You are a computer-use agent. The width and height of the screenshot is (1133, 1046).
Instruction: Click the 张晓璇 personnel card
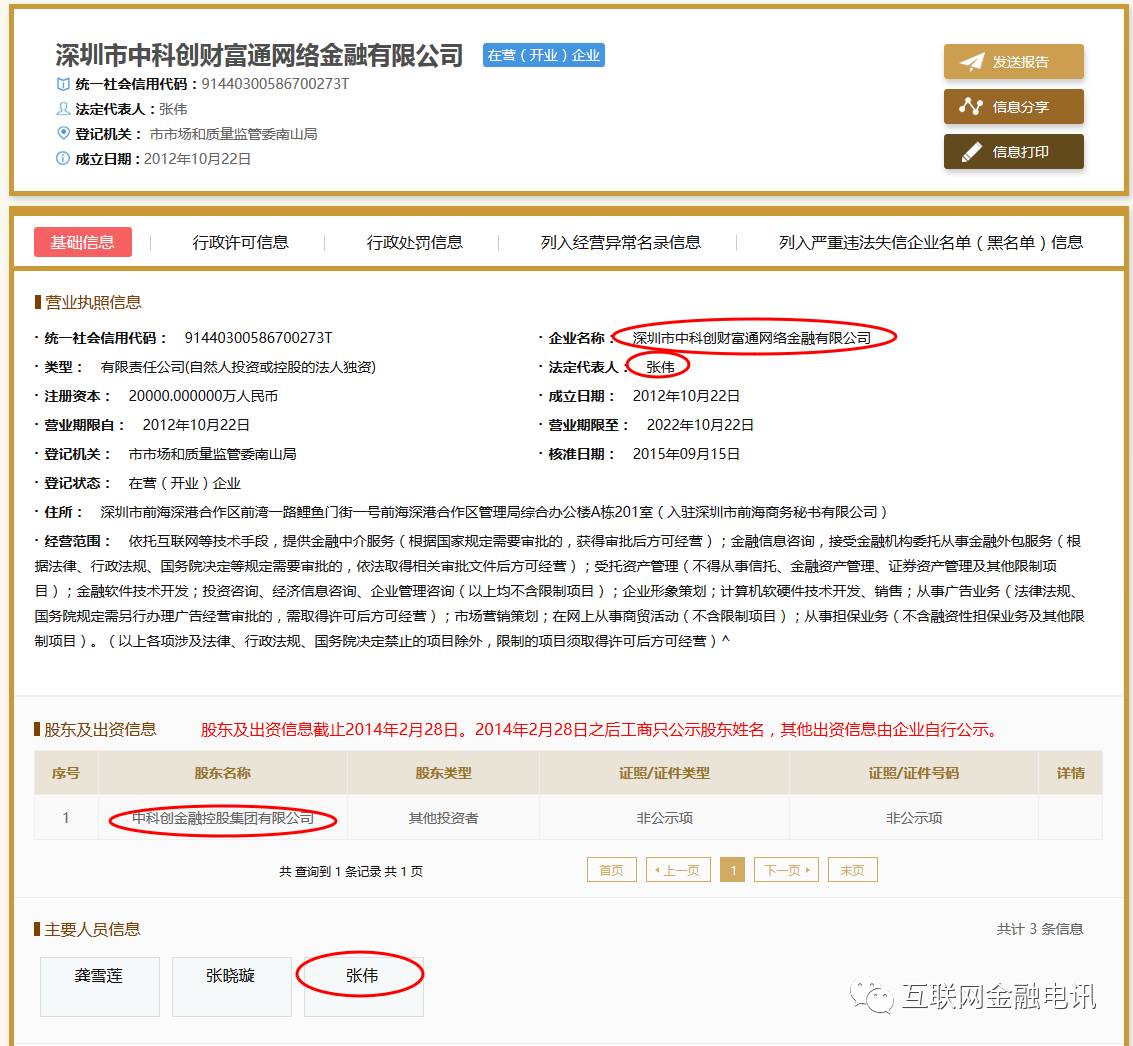(x=231, y=986)
